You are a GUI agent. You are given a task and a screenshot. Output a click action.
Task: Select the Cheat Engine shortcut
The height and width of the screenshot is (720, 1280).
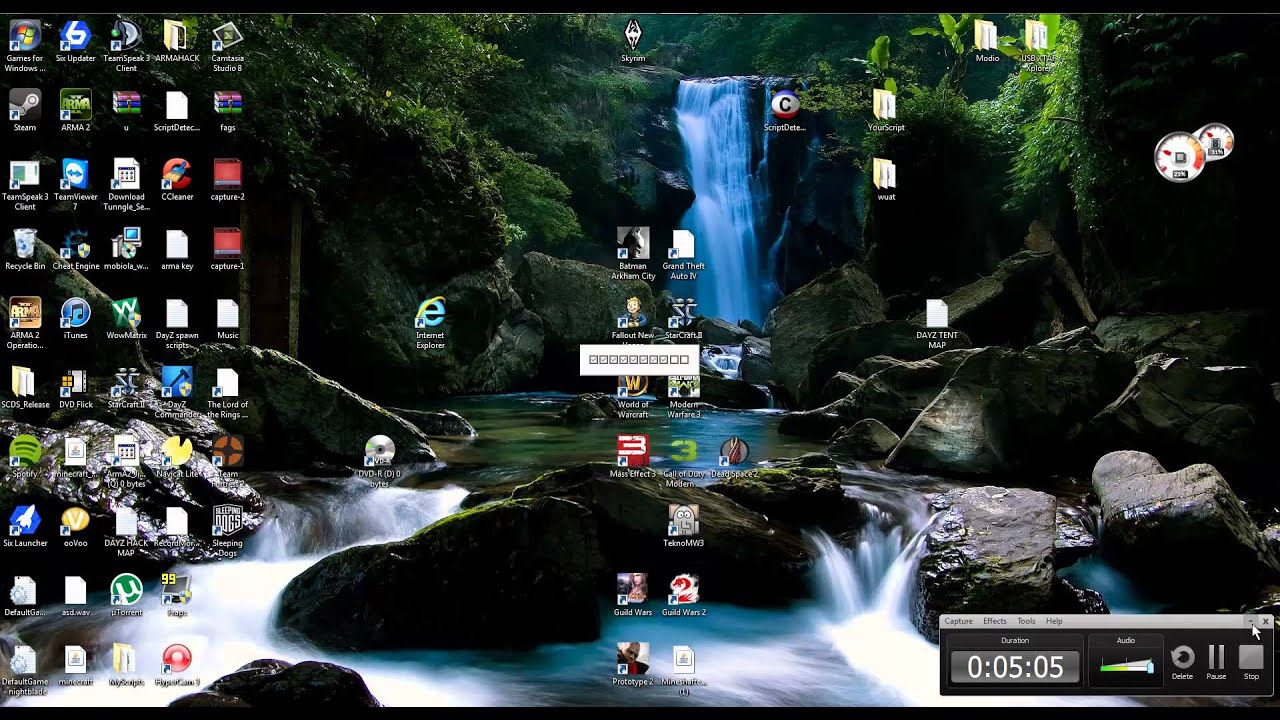(x=75, y=249)
